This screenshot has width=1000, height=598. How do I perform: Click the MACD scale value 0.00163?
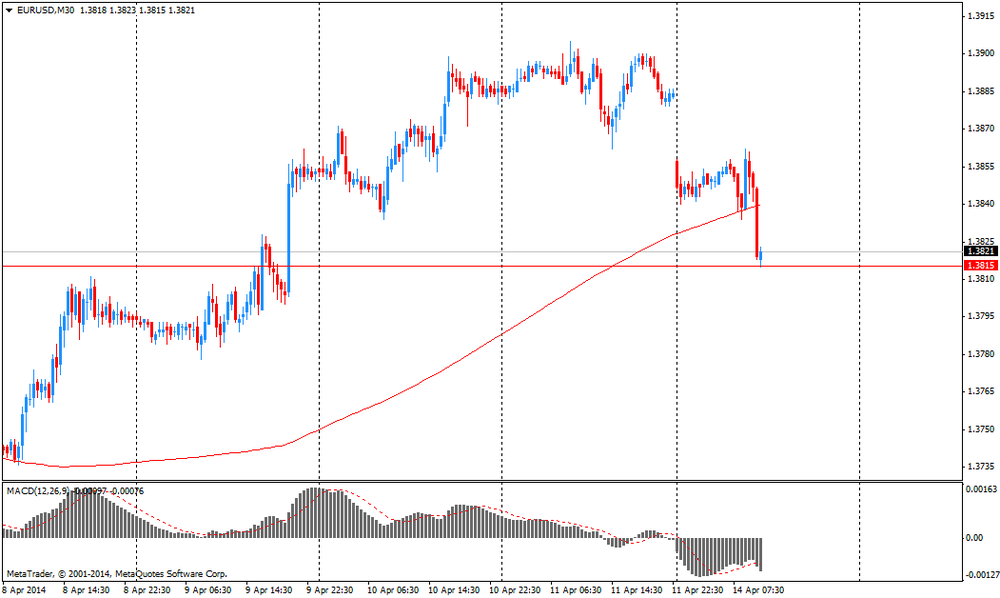pos(982,490)
